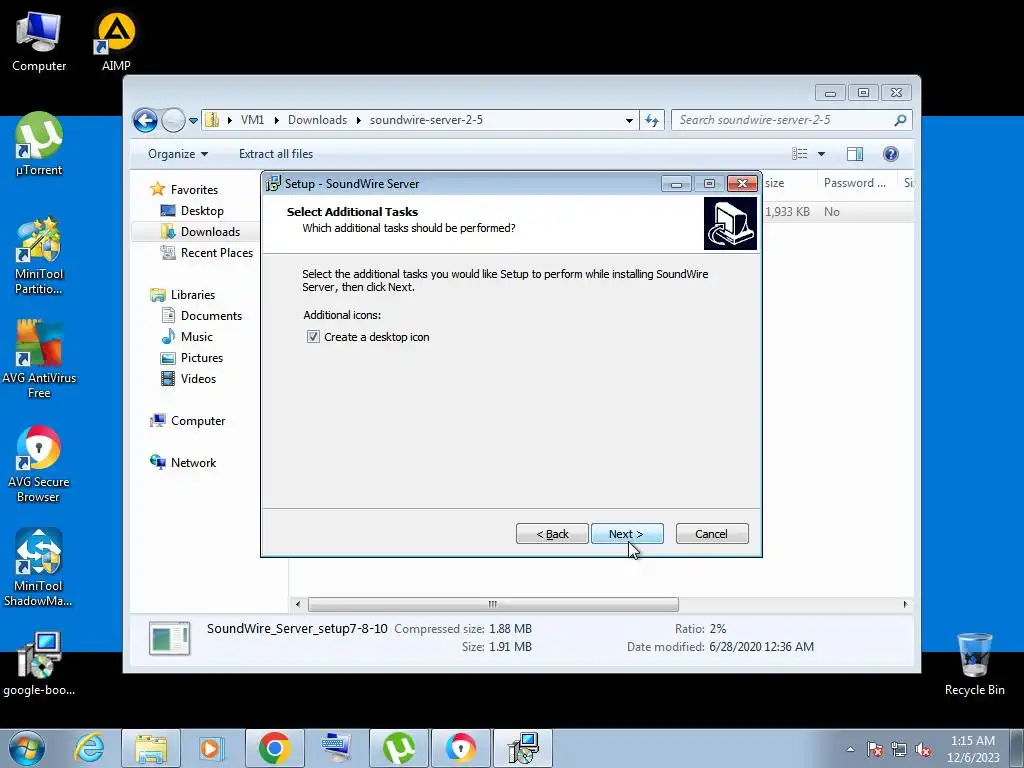Click the file thumbnail in the details pane
Viewport: 1024px width, 768px height.
[x=169, y=638]
